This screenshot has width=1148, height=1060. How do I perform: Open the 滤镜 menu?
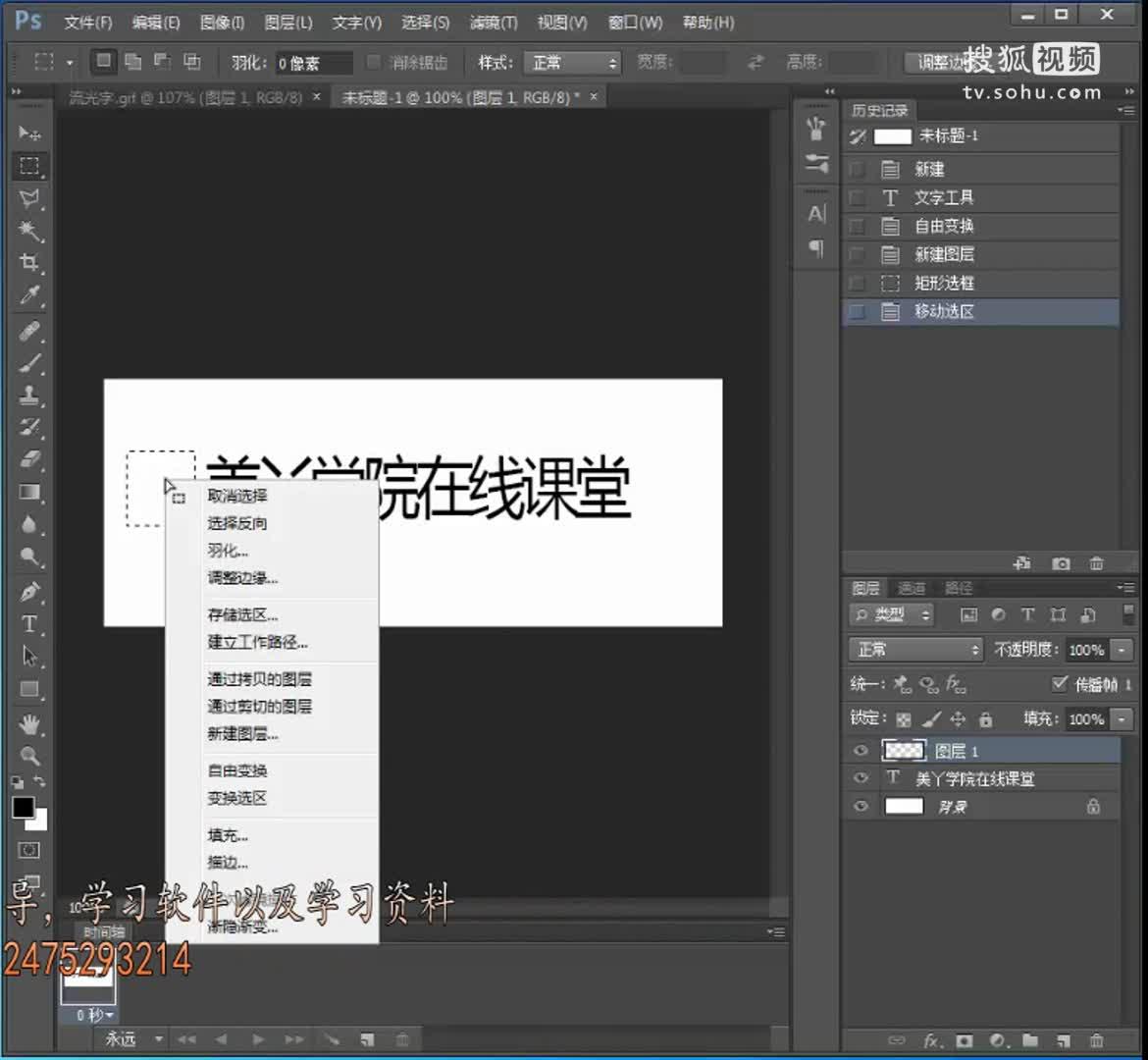[x=493, y=22]
